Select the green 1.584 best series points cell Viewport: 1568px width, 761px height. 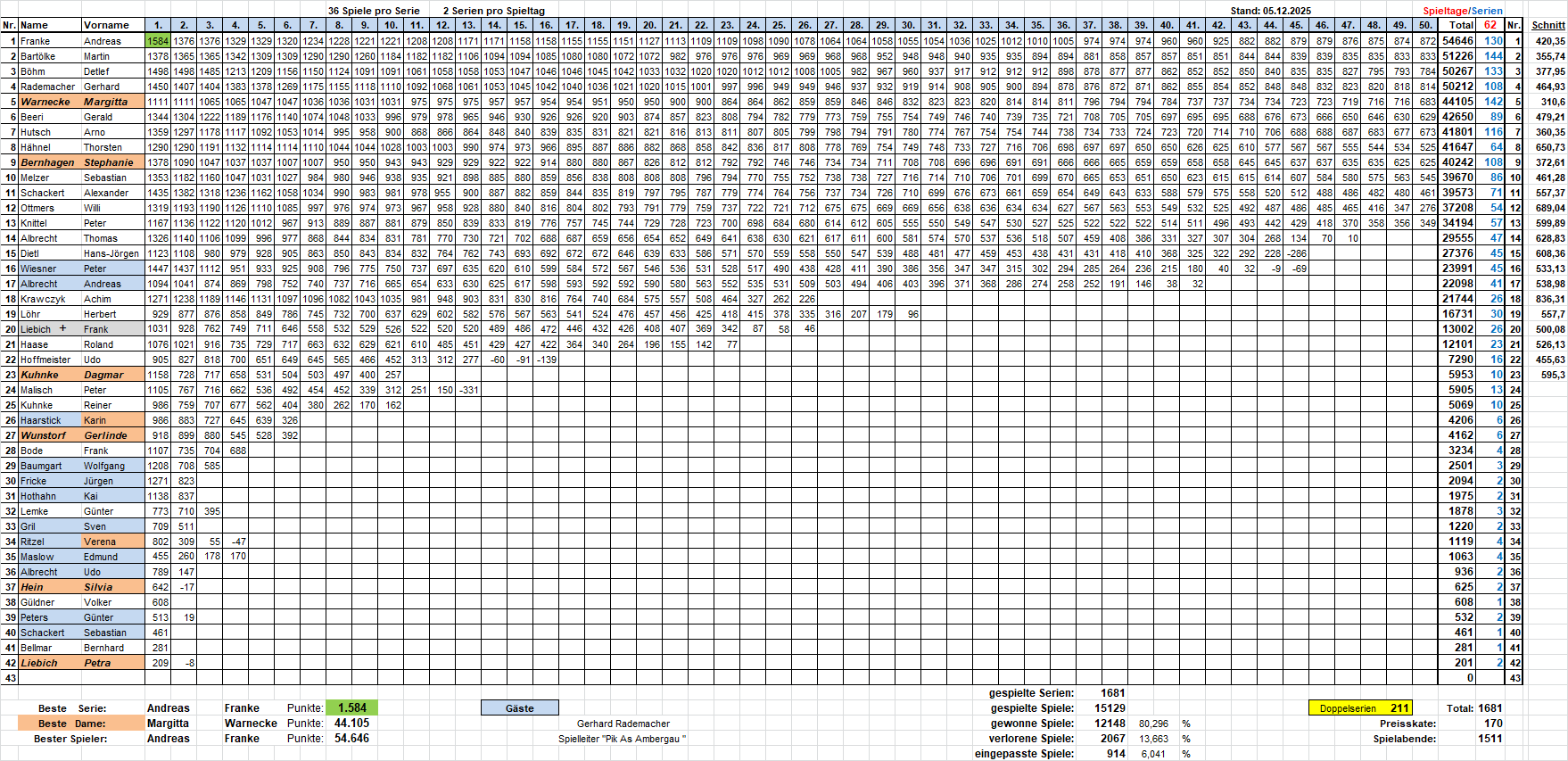(352, 708)
